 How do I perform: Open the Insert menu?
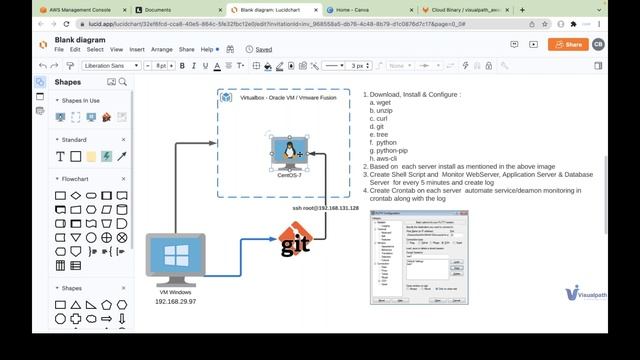click(137, 49)
